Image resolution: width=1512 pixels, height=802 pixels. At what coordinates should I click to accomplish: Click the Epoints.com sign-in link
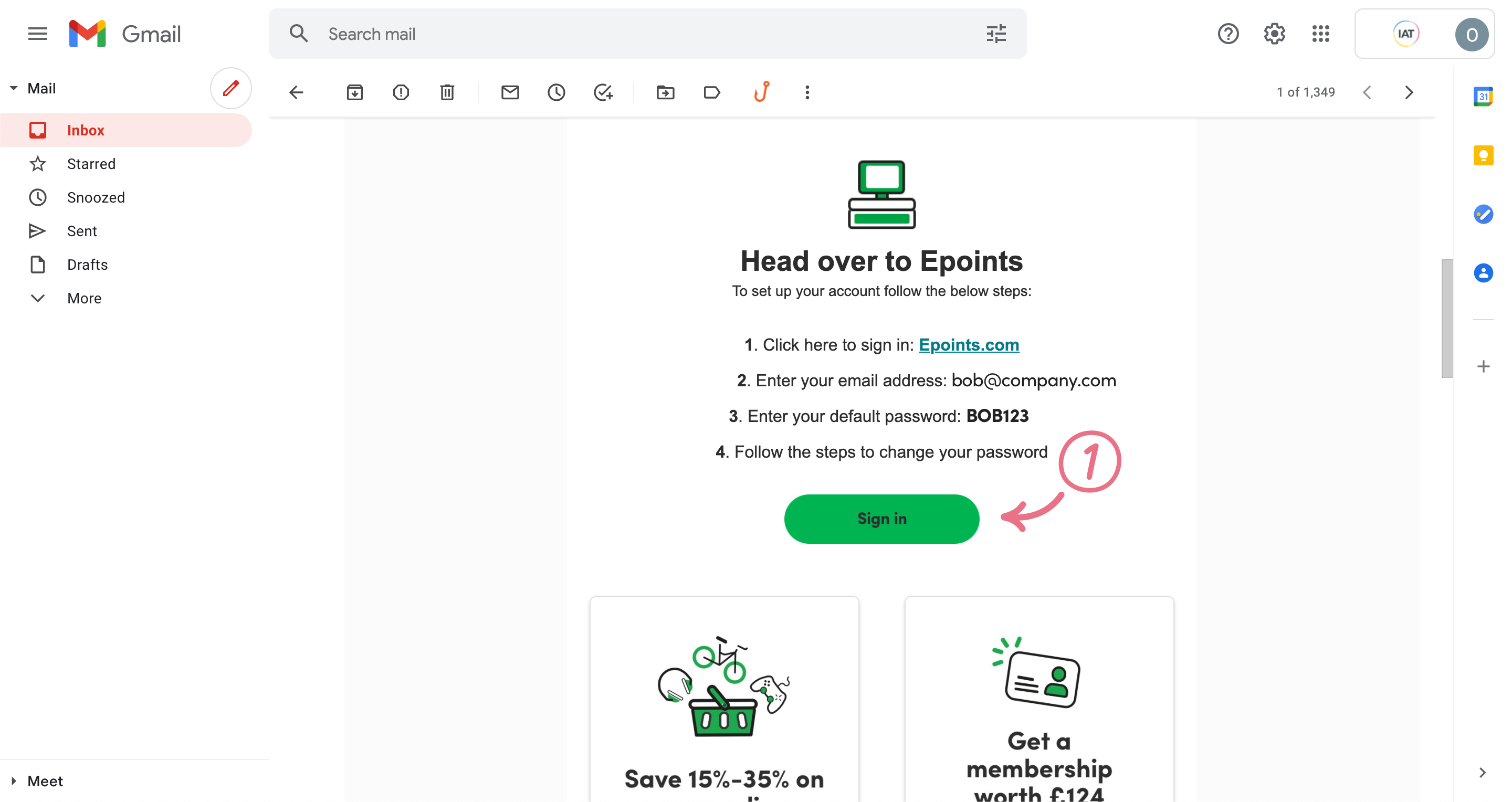(968, 344)
